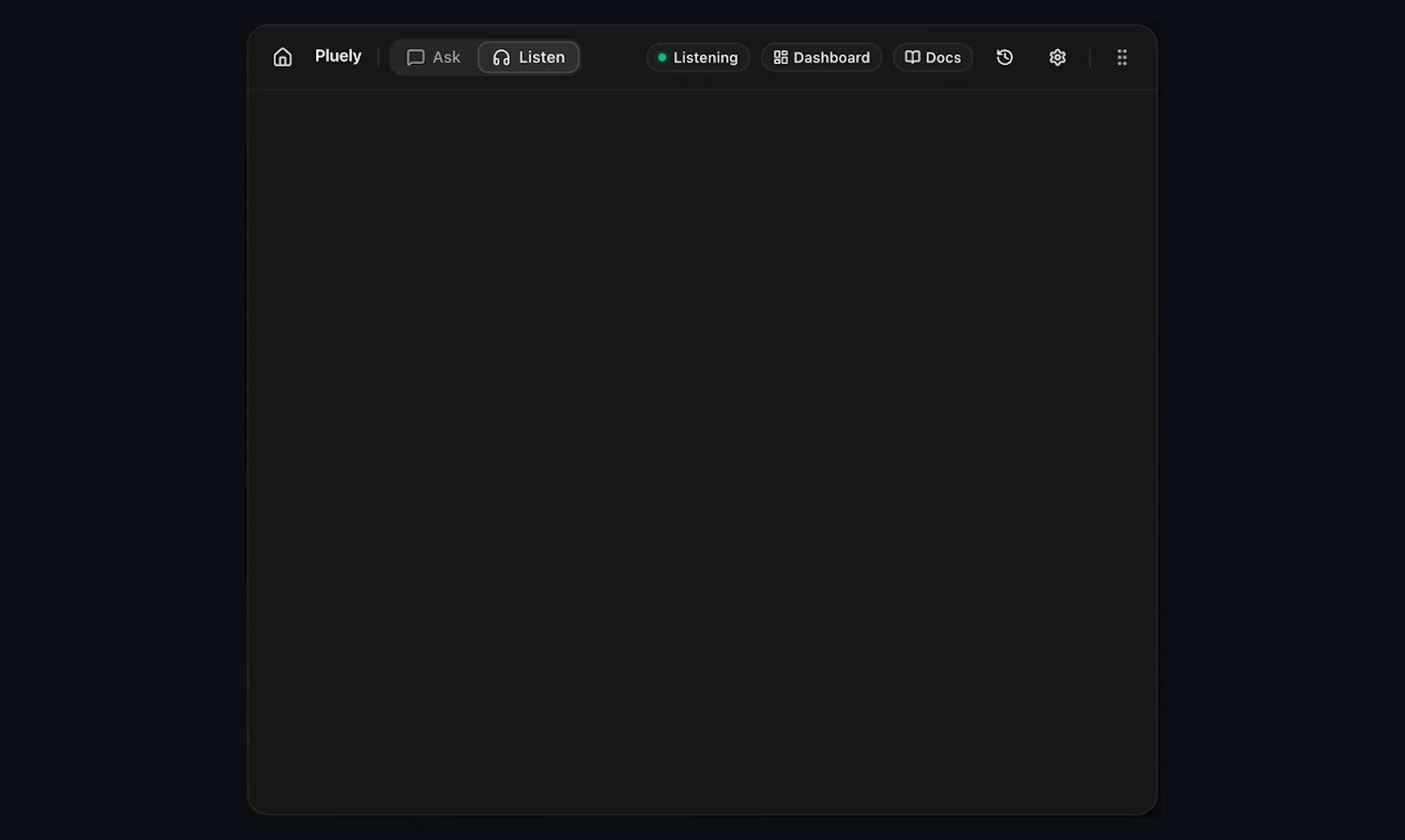Open the Dashboard button
The height and width of the screenshot is (840, 1405).
coord(821,57)
